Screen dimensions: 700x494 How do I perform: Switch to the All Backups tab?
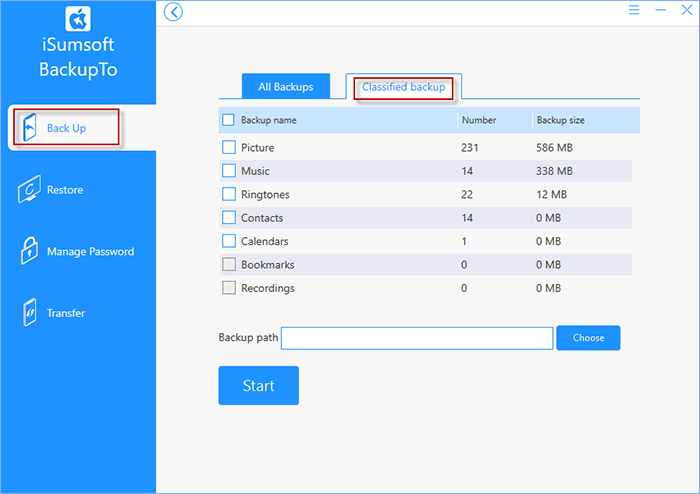click(285, 87)
